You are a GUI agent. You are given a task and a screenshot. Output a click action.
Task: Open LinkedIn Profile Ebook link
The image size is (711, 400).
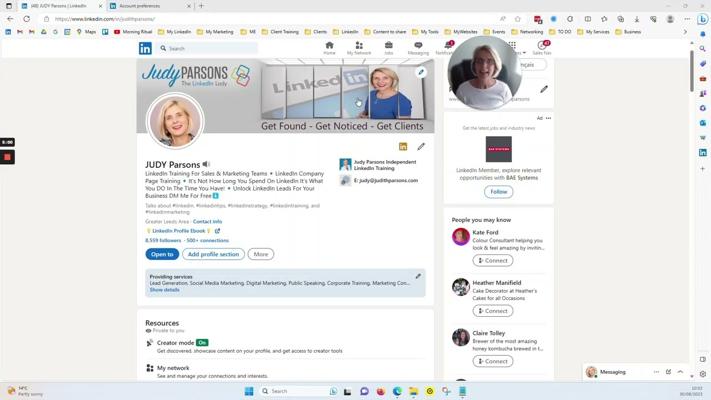click(179, 231)
